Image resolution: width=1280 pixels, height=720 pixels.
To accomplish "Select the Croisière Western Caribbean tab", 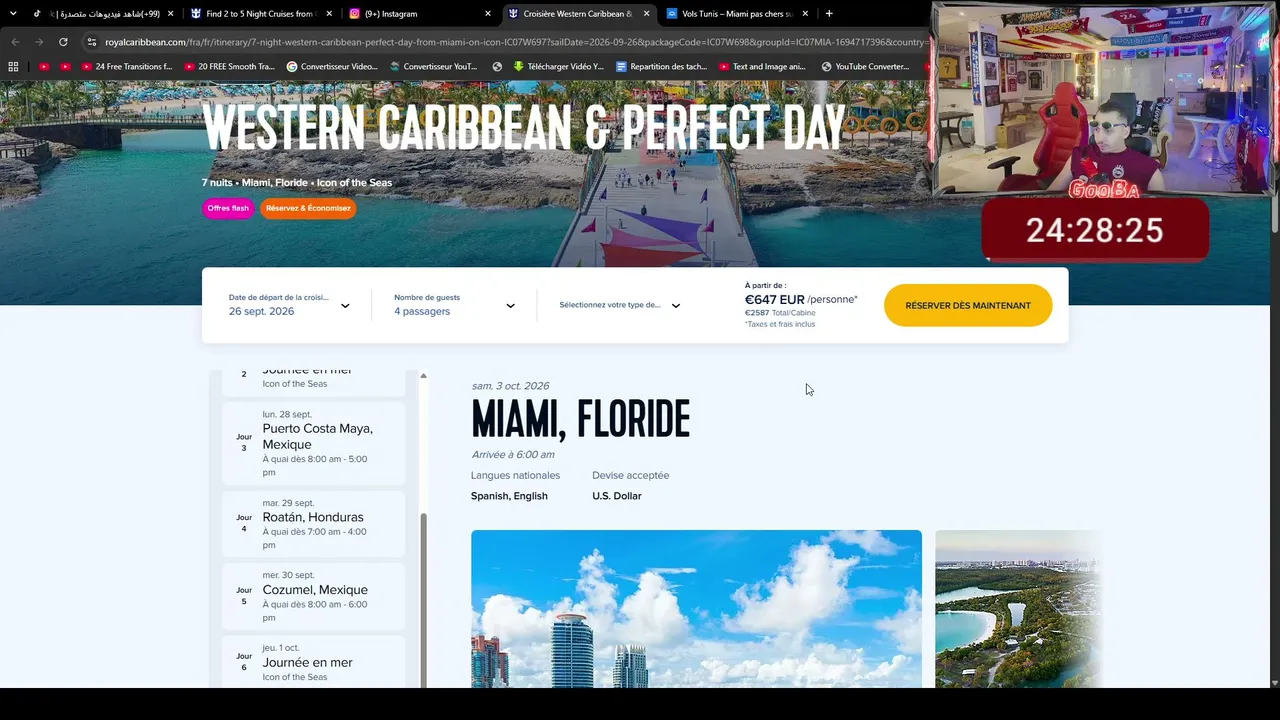I will point(577,14).
